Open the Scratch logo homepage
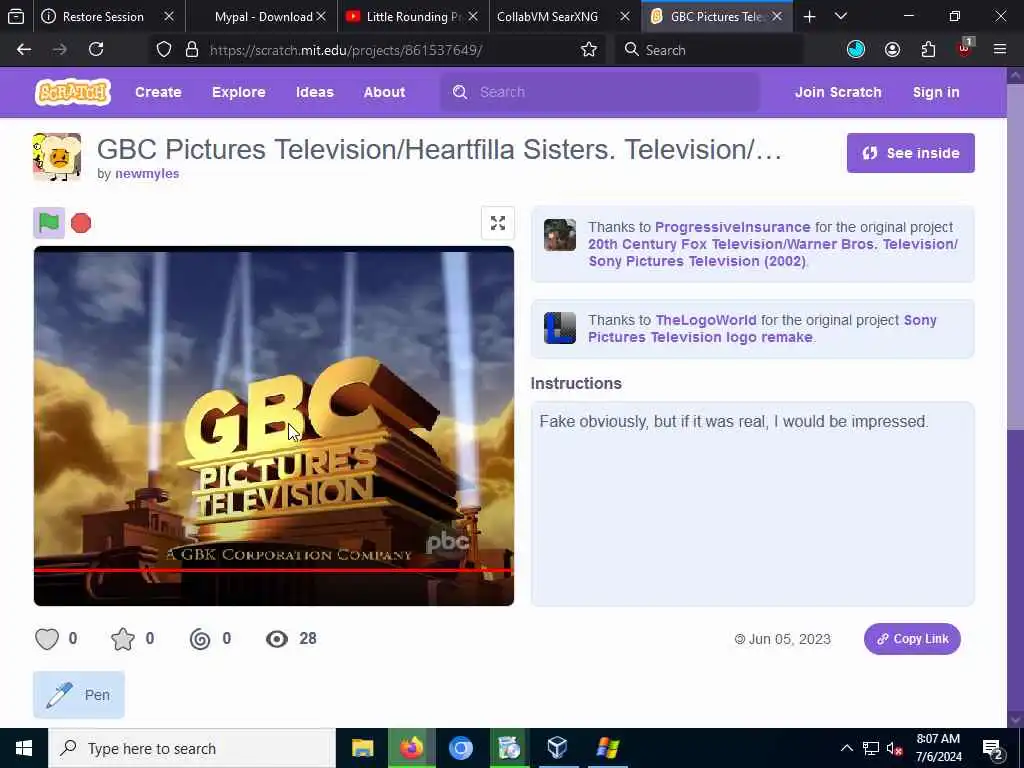Screen dimensions: 1024x768 (72, 92)
